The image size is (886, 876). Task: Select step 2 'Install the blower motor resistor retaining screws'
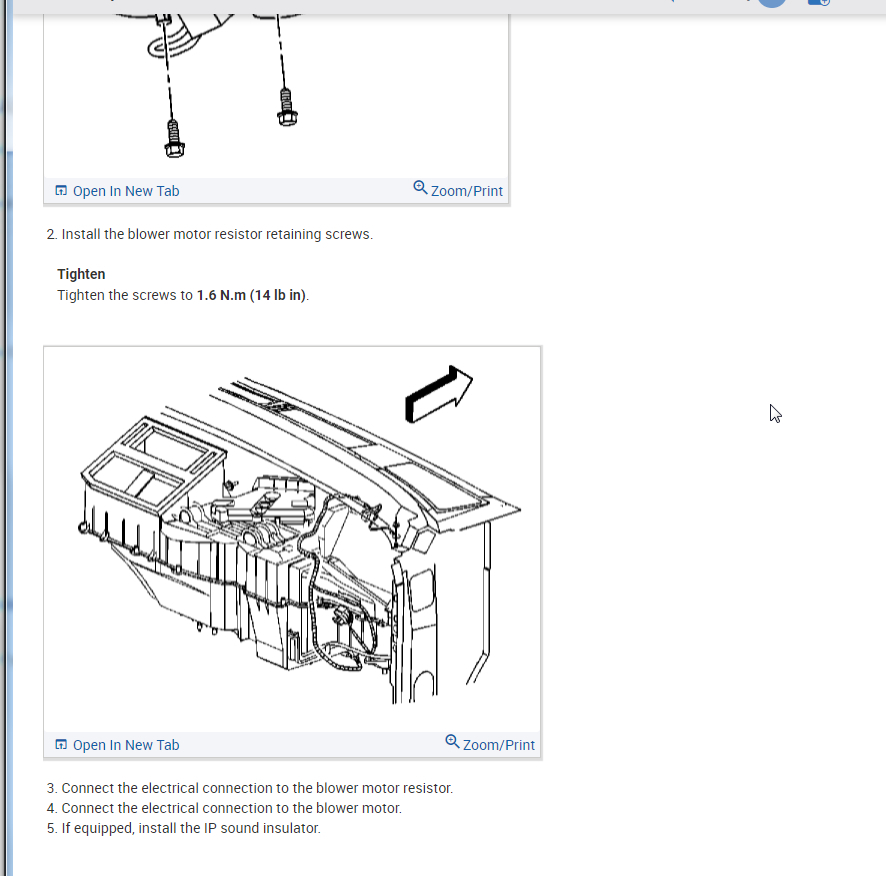coord(210,234)
